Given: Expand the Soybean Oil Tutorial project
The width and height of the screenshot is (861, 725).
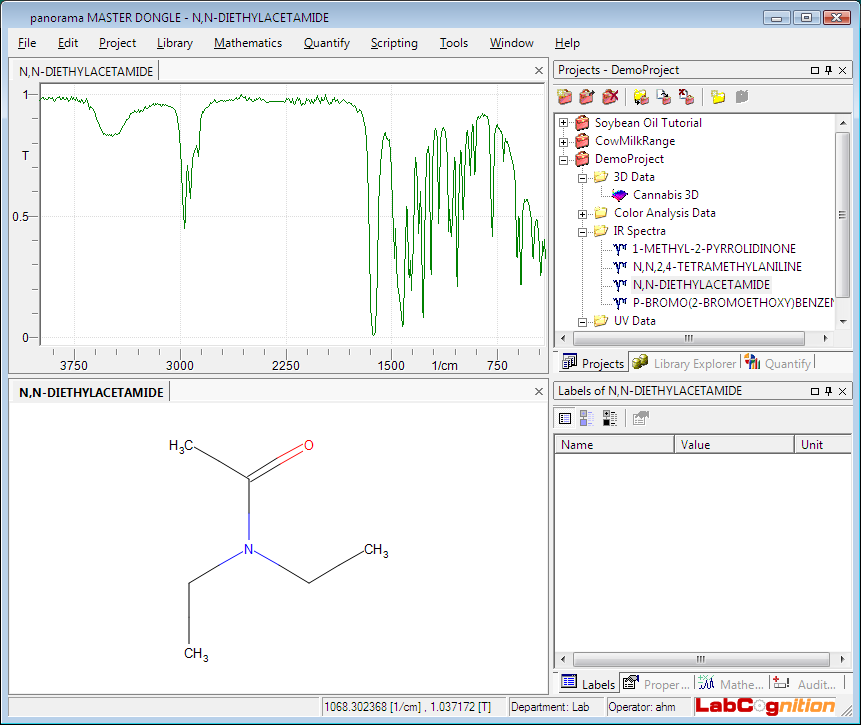Looking at the screenshot, I should 564,123.
